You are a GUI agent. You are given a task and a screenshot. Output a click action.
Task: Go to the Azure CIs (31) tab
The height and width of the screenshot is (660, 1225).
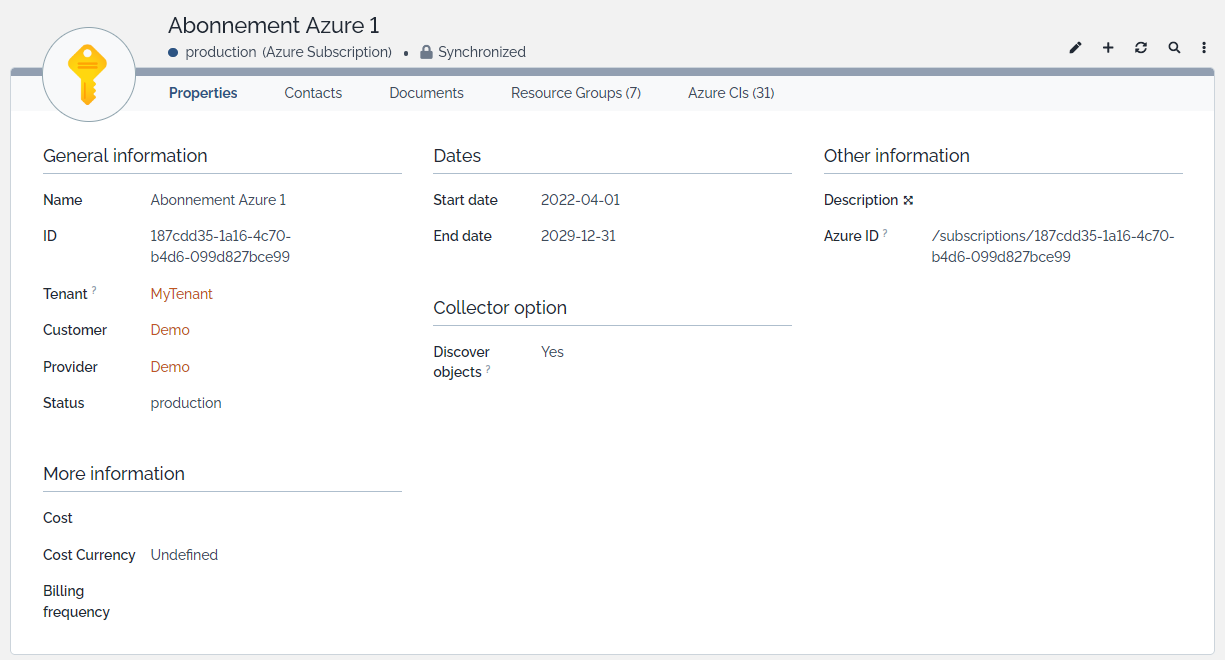tap(730, 93)
